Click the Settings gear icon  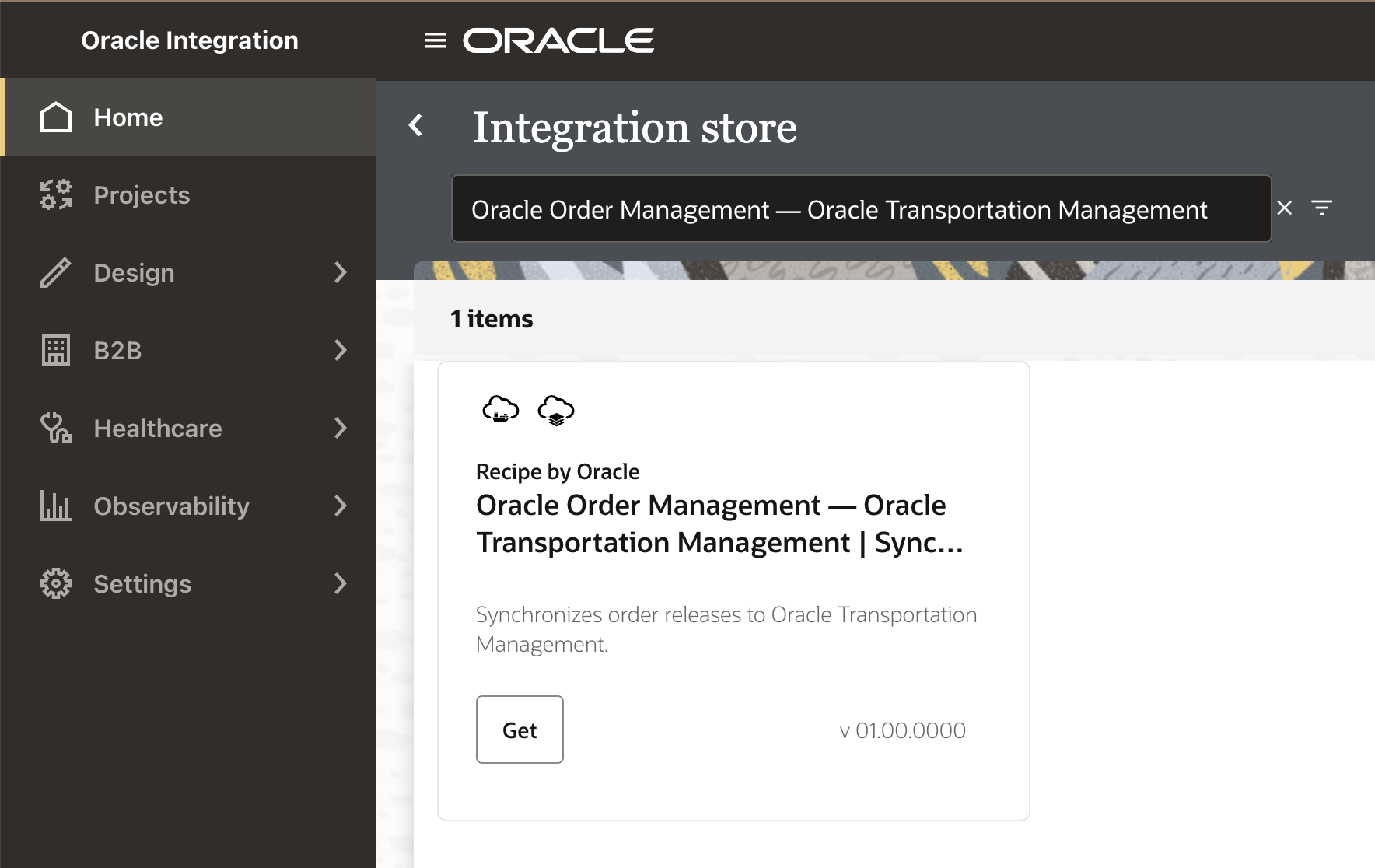coord(55,583)
